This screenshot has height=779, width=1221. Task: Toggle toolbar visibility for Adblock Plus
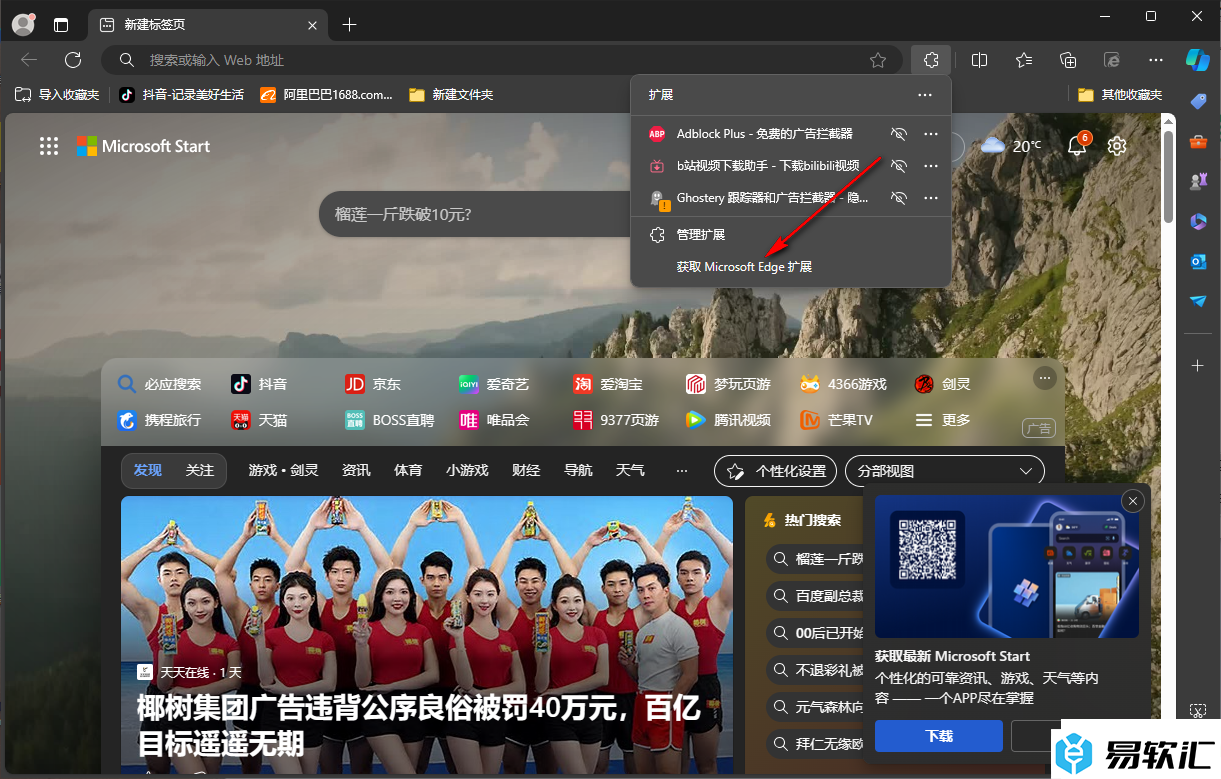coord(899,134)
